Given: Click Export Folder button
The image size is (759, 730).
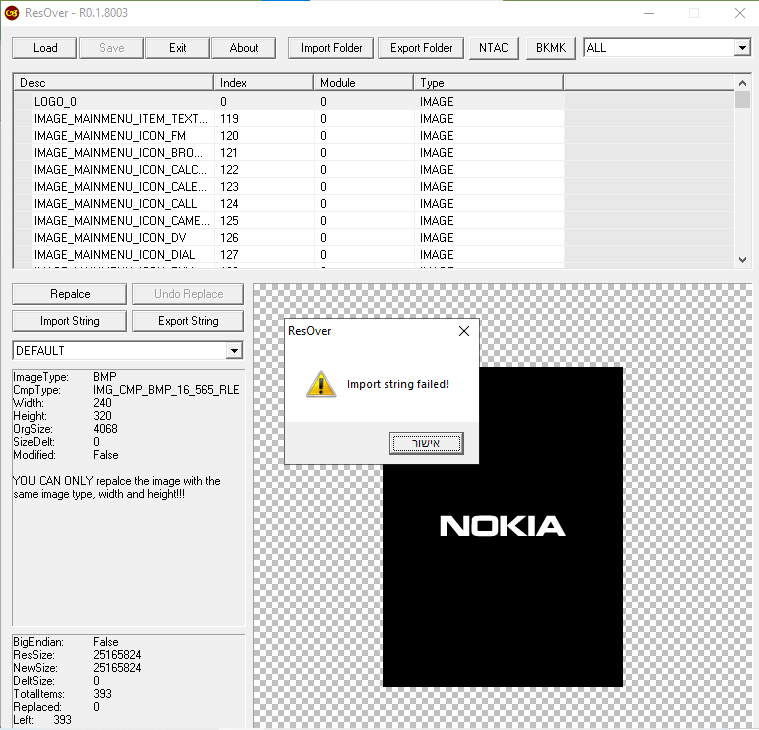Looking at the screenshot, I should [x=421, y=48].
